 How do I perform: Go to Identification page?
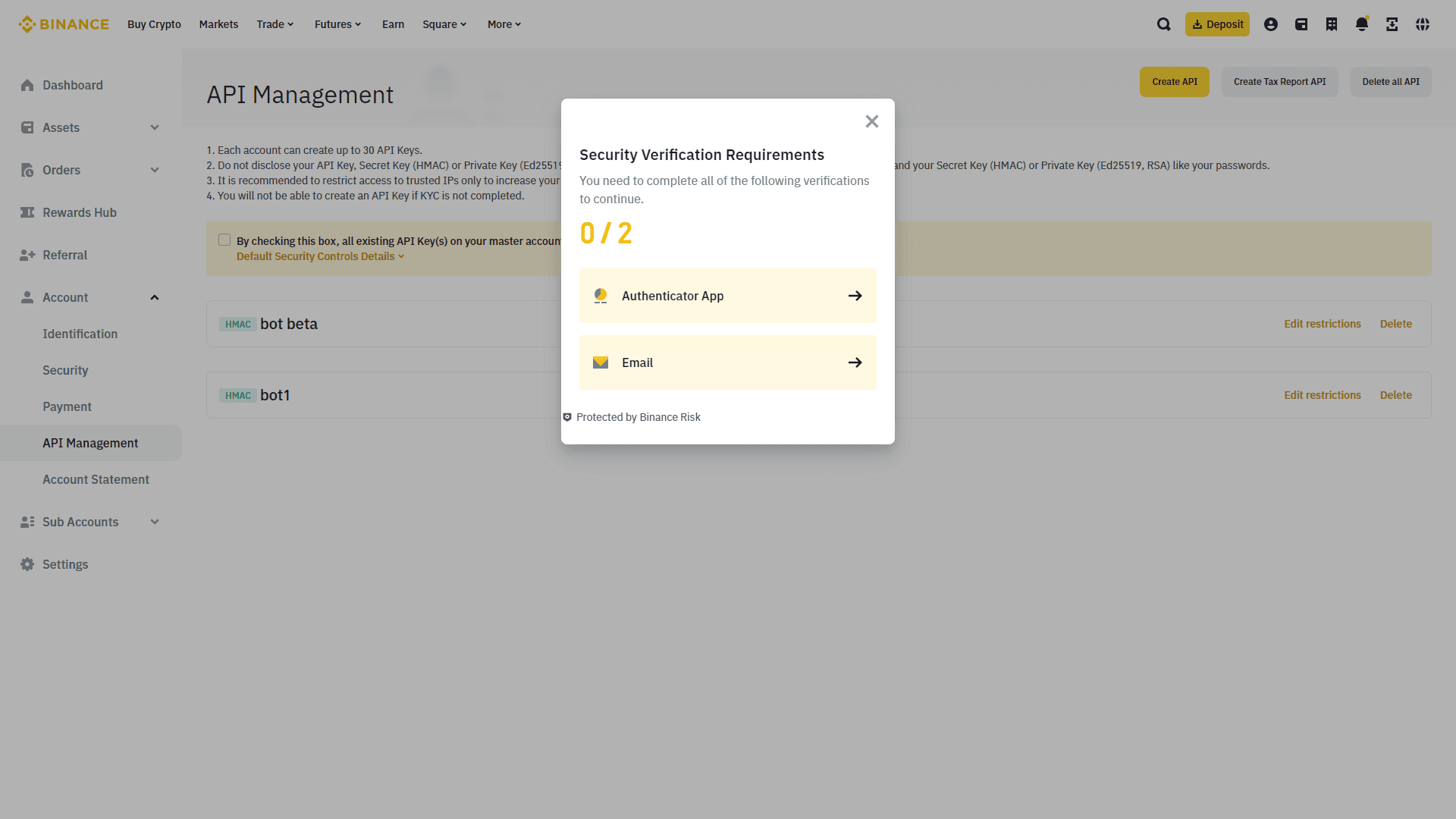[80, 334]
